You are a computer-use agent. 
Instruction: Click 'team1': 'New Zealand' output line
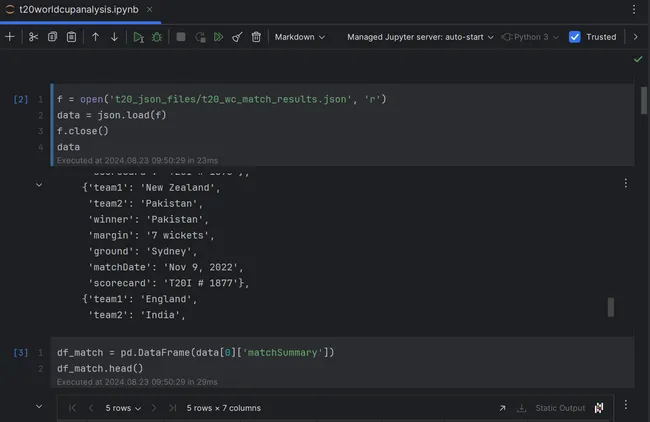[151, 187]
